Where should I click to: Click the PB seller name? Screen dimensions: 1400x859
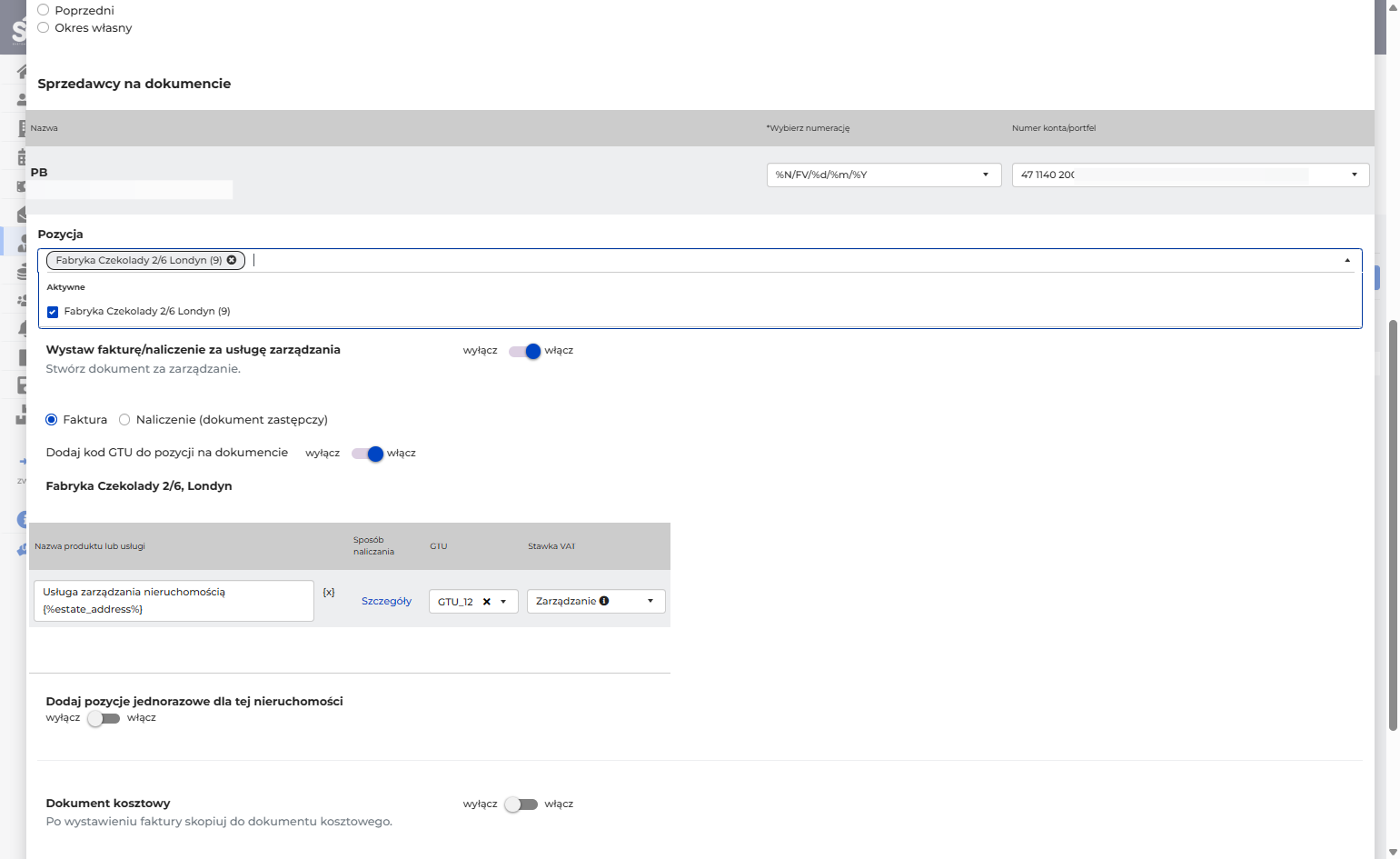pos(39,173)
